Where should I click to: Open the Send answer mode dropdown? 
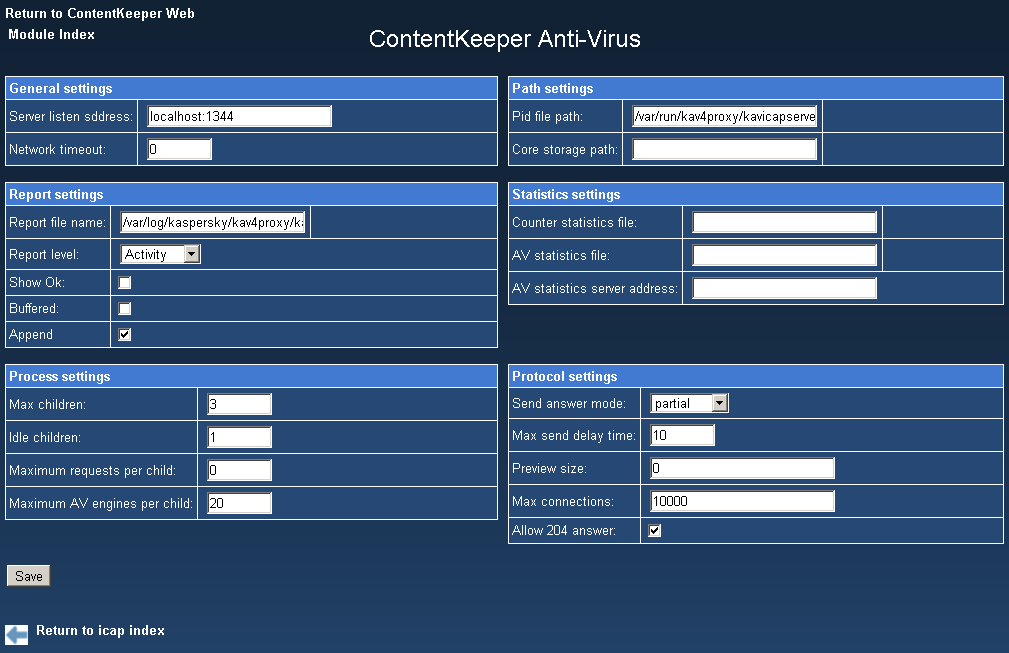tap(689, 403)
